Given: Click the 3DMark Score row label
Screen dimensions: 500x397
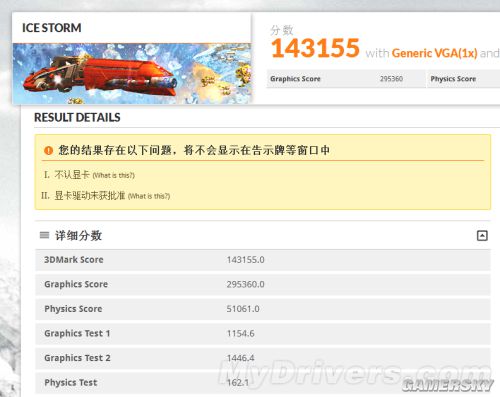Looking at the screenshot, I should [x=74, y=260].
